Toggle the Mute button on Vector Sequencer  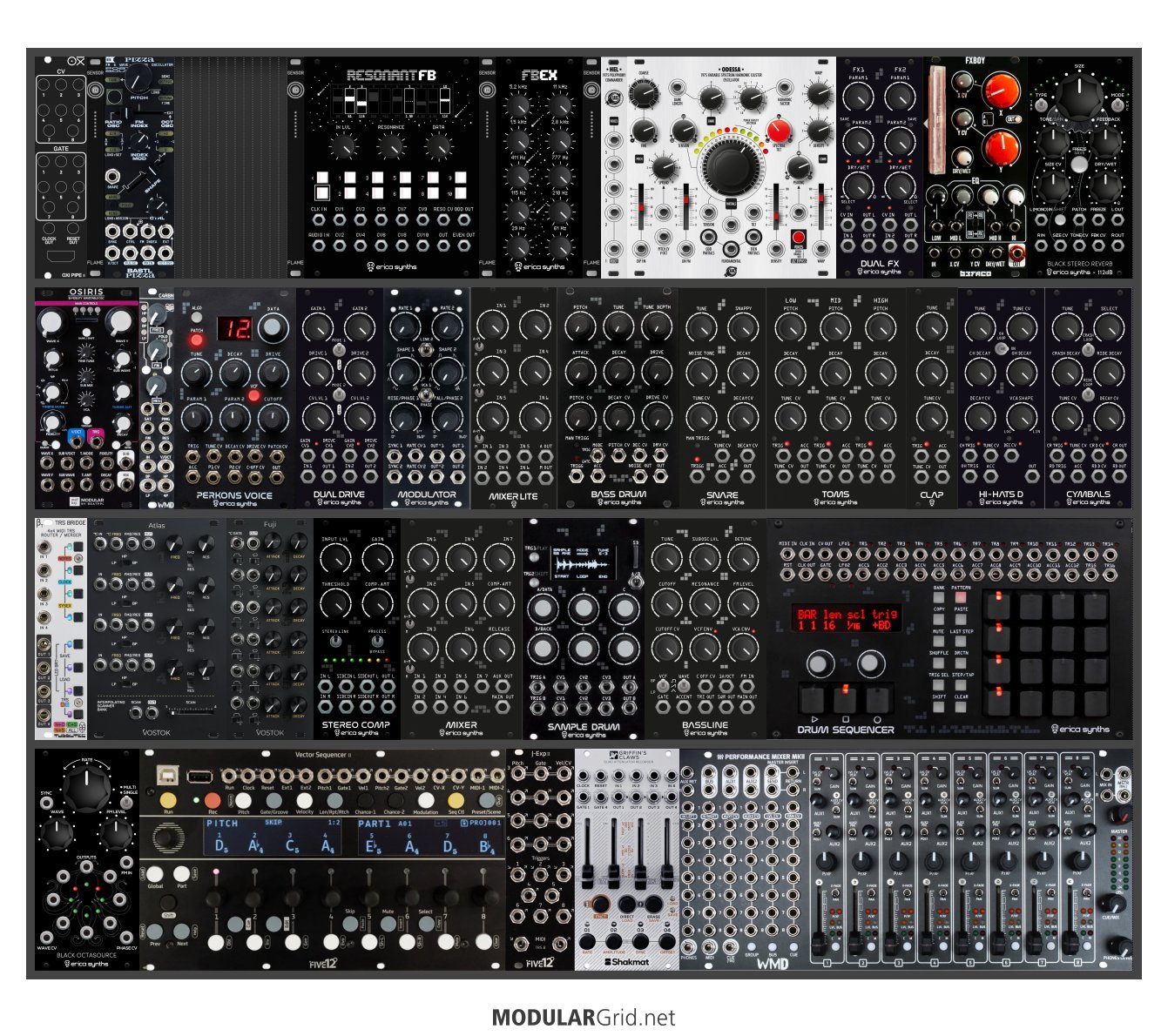click(387, 922)
